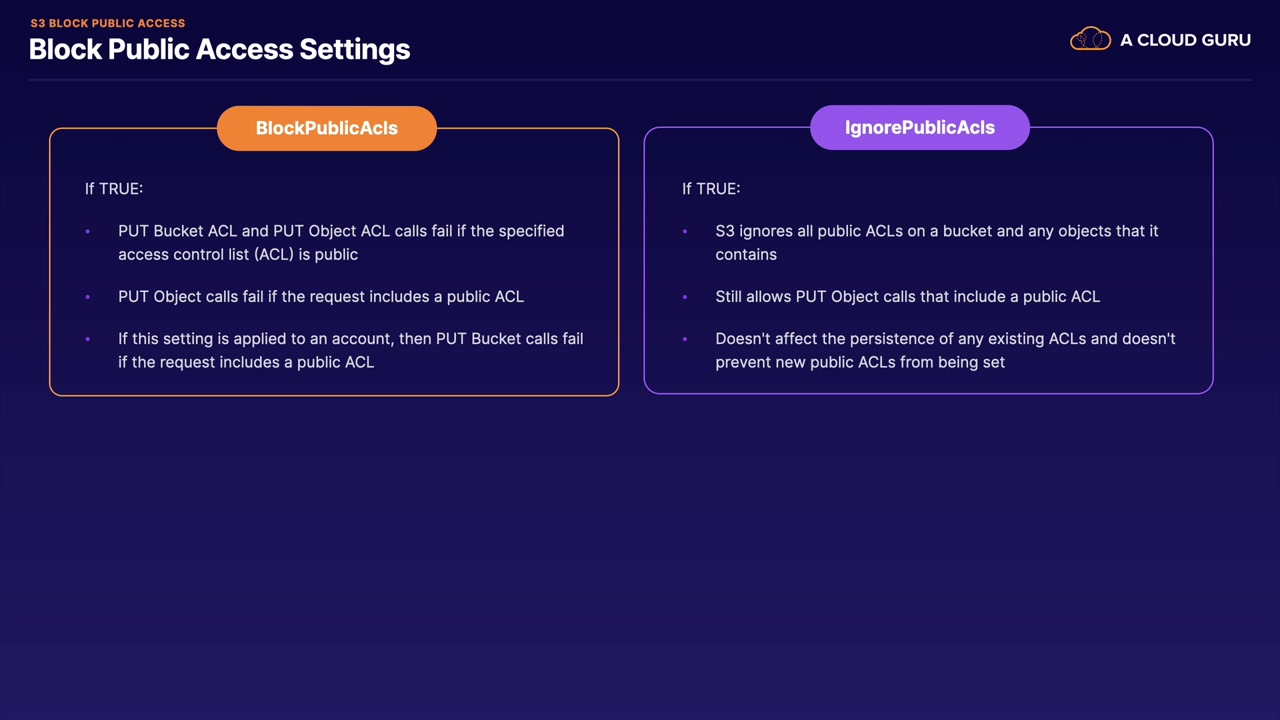Click "If TRUE:" under IgnorePublicAcls
Screen dimensions: 1280x720
click(711, 188)
